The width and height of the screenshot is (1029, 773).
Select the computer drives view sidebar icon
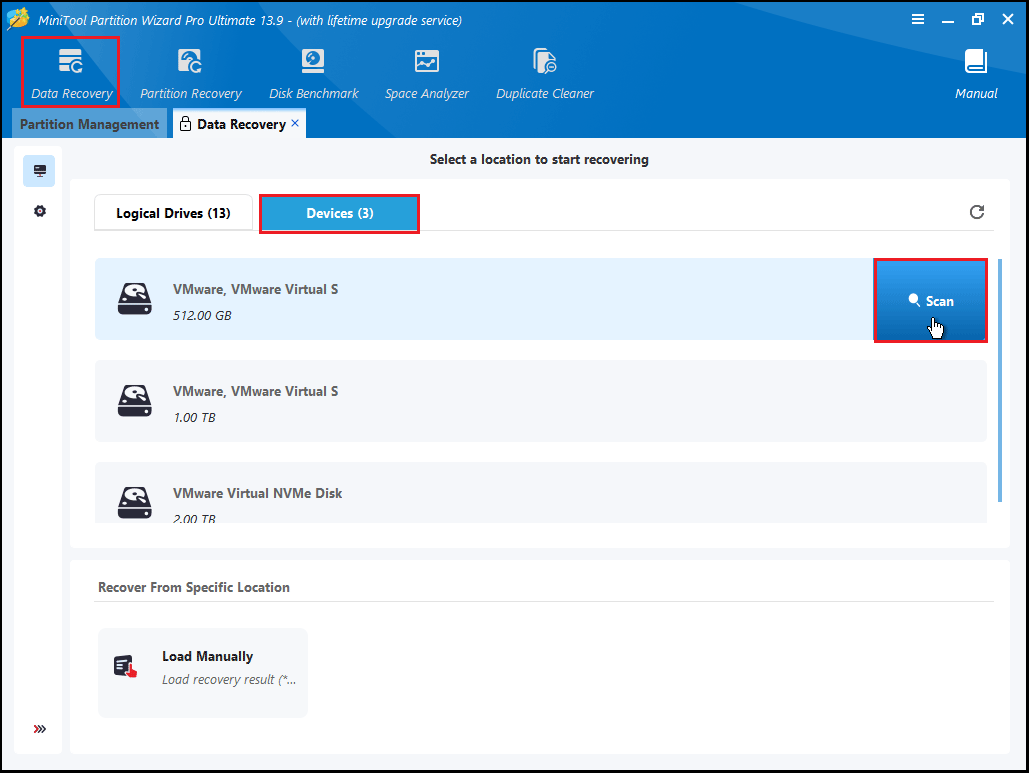[x=39, y=171]
